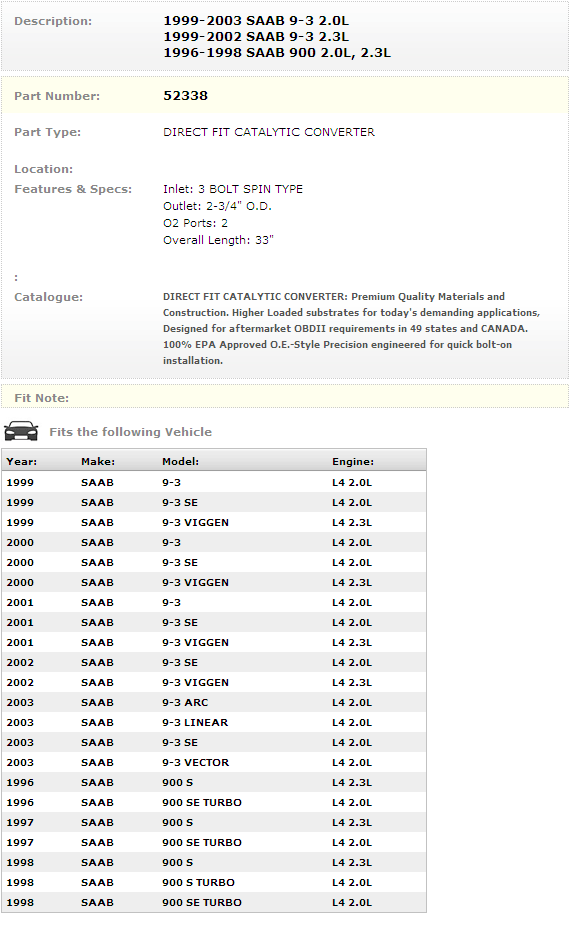Viewport: 570px width, 941px height.
Task: Select the 1996 900 S model cell
Action: [178, 783]
